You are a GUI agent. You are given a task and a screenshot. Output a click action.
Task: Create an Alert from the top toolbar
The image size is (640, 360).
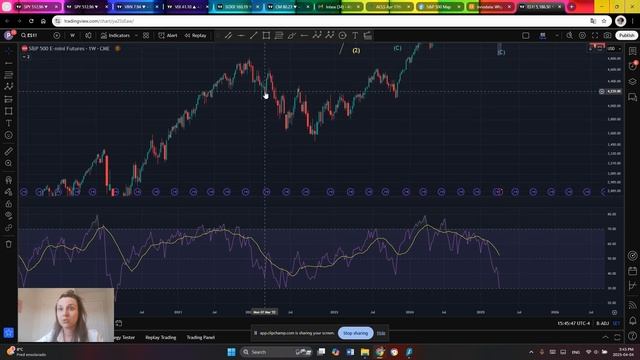168,36
